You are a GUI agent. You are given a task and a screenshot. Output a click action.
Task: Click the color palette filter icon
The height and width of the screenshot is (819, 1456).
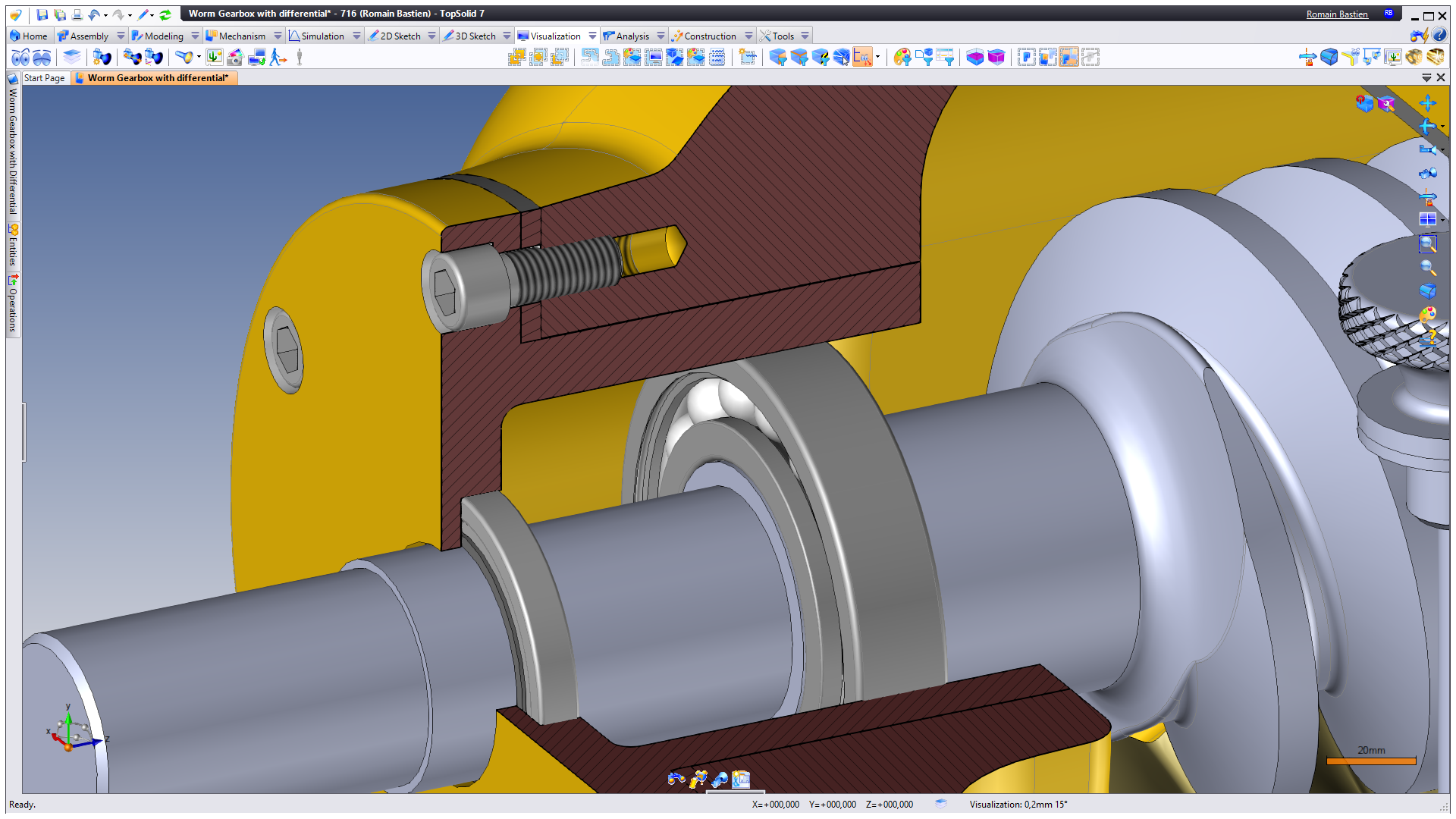tap(902, 58)
